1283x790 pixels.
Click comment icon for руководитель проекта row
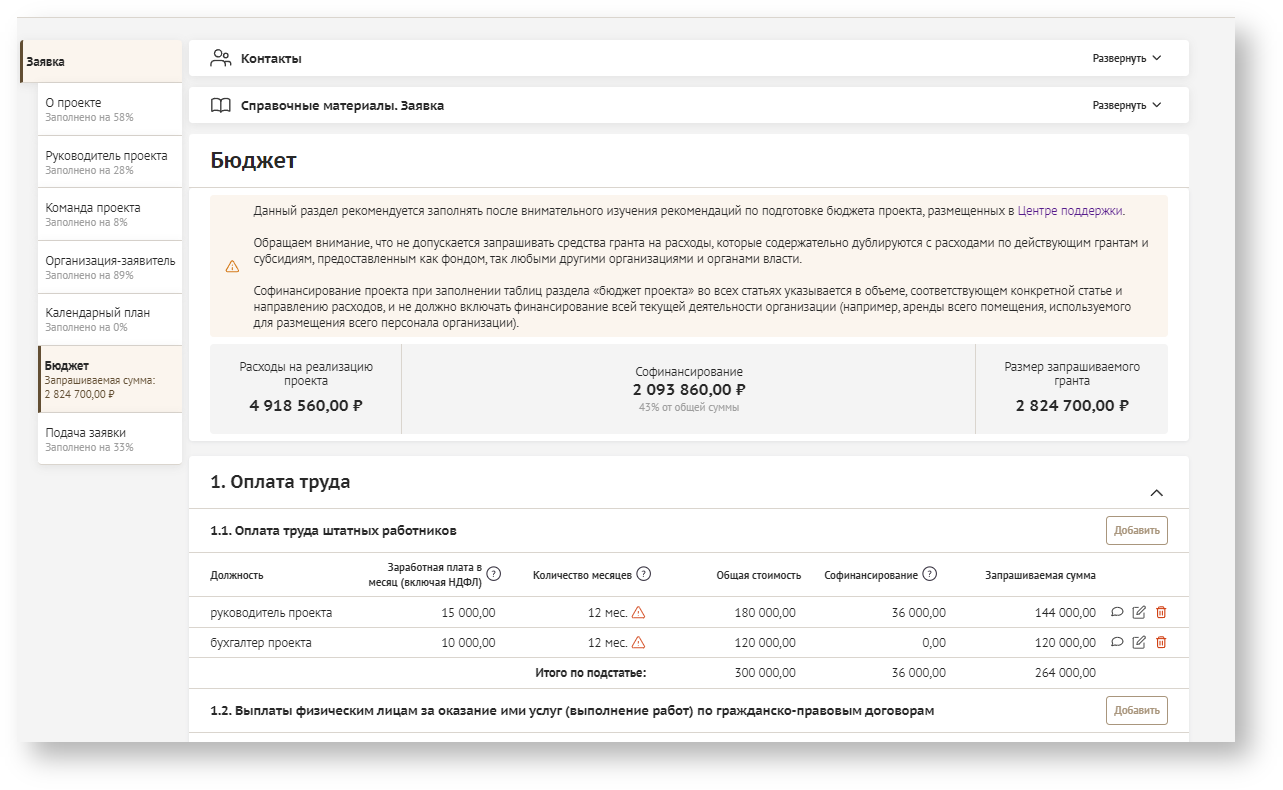click(1117, 613)
